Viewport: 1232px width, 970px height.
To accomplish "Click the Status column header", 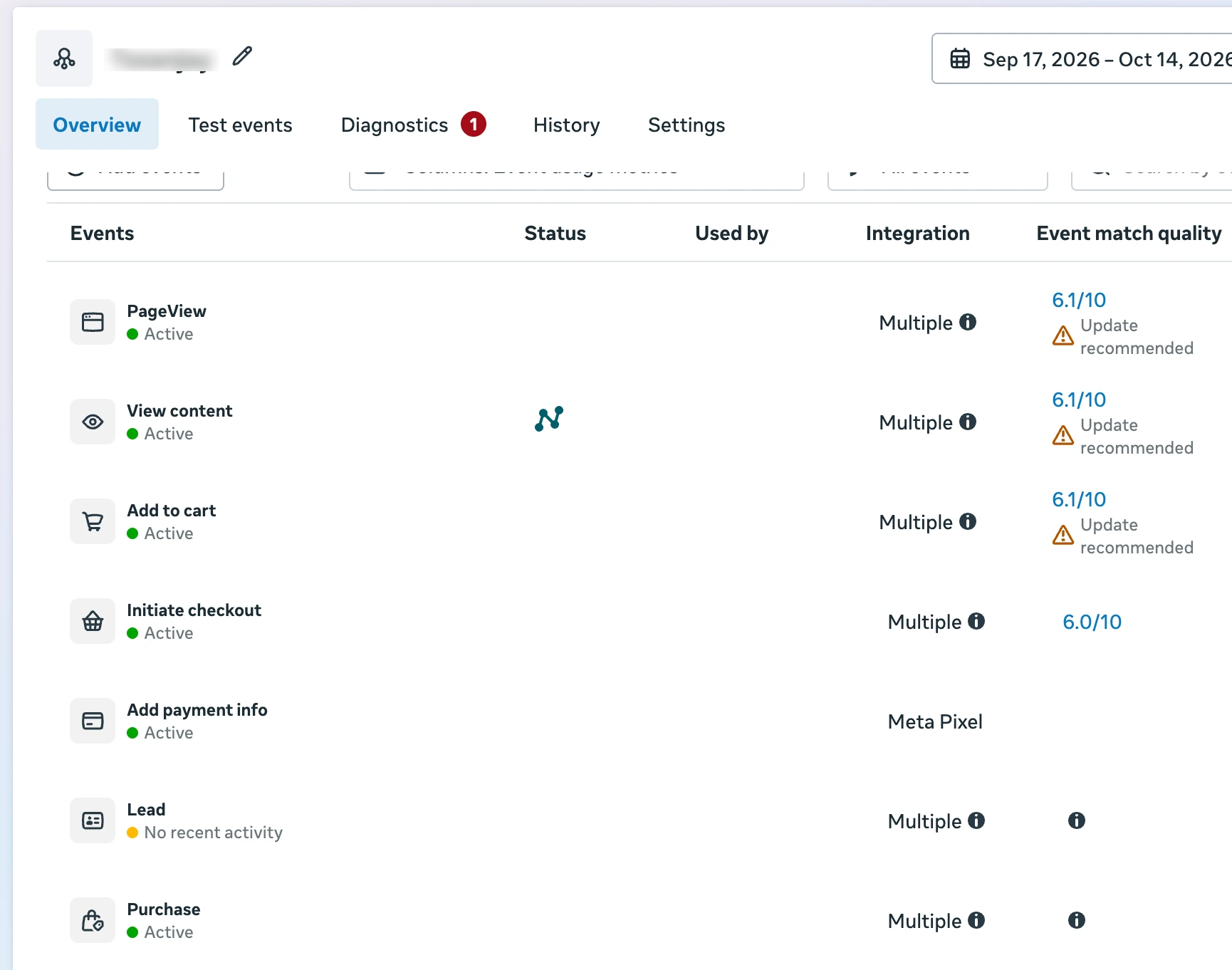I will tap(555, 233).
